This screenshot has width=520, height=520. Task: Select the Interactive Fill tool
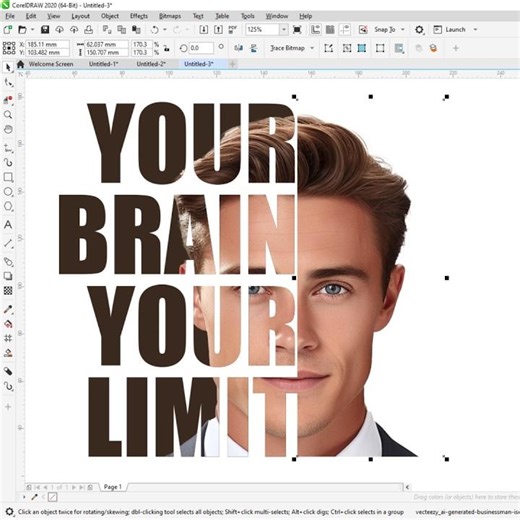(8, 324)
